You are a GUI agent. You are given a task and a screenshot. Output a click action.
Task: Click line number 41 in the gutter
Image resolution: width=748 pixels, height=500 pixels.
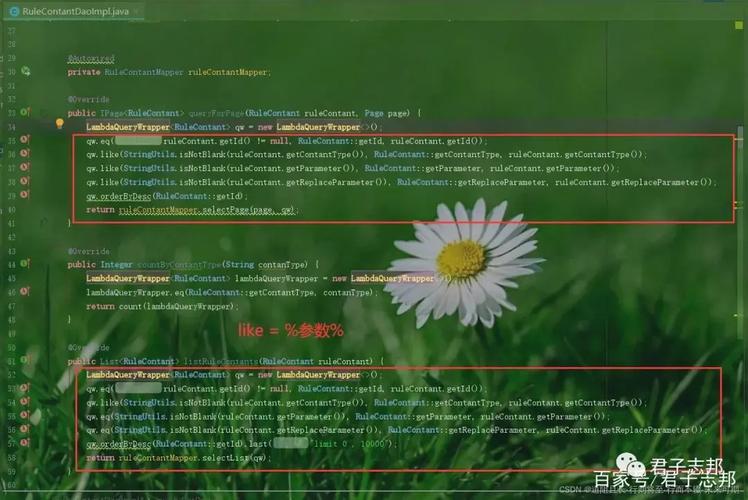click(11, 224)
